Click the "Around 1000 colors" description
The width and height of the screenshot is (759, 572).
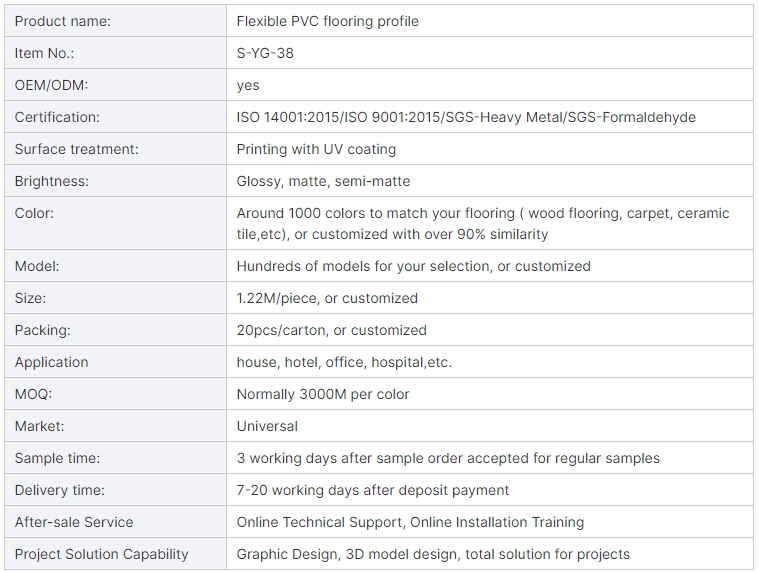[x=483, y=223]
